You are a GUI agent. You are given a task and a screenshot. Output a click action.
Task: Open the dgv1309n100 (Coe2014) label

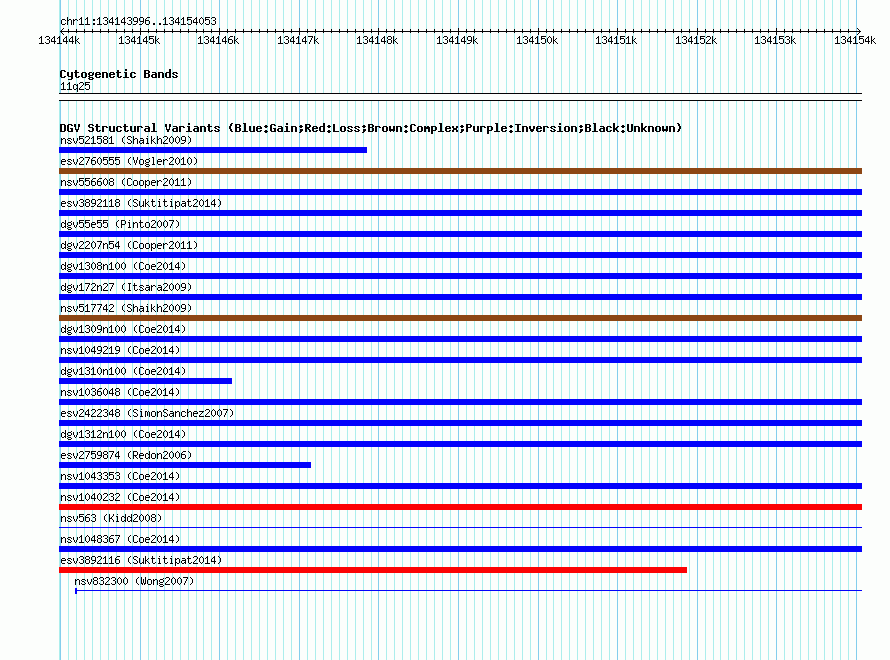pos(123,329)
